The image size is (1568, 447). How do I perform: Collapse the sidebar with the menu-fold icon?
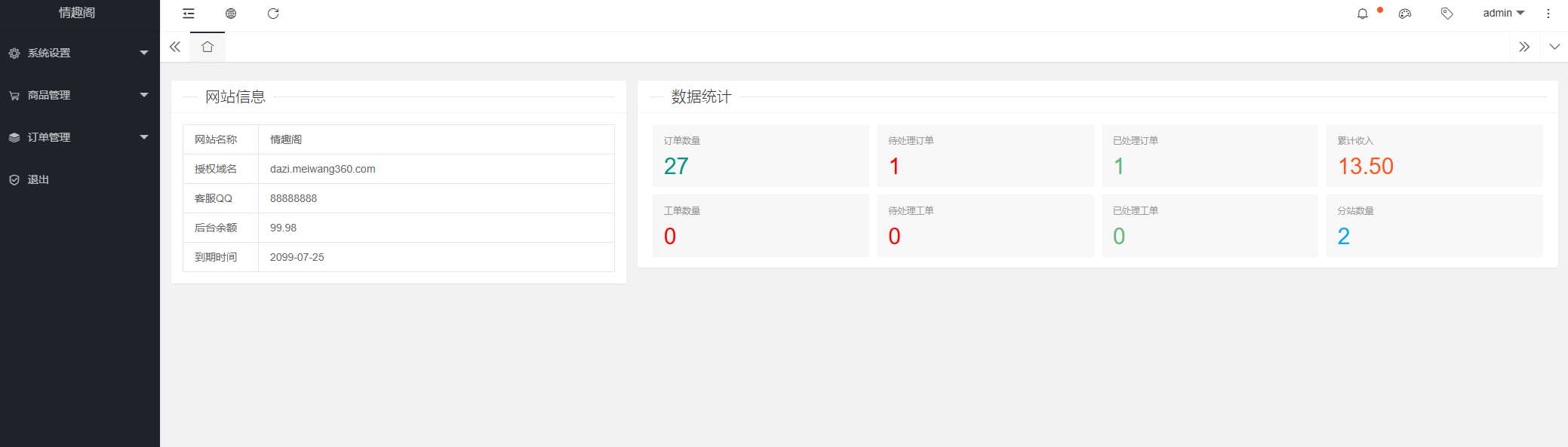189,14
